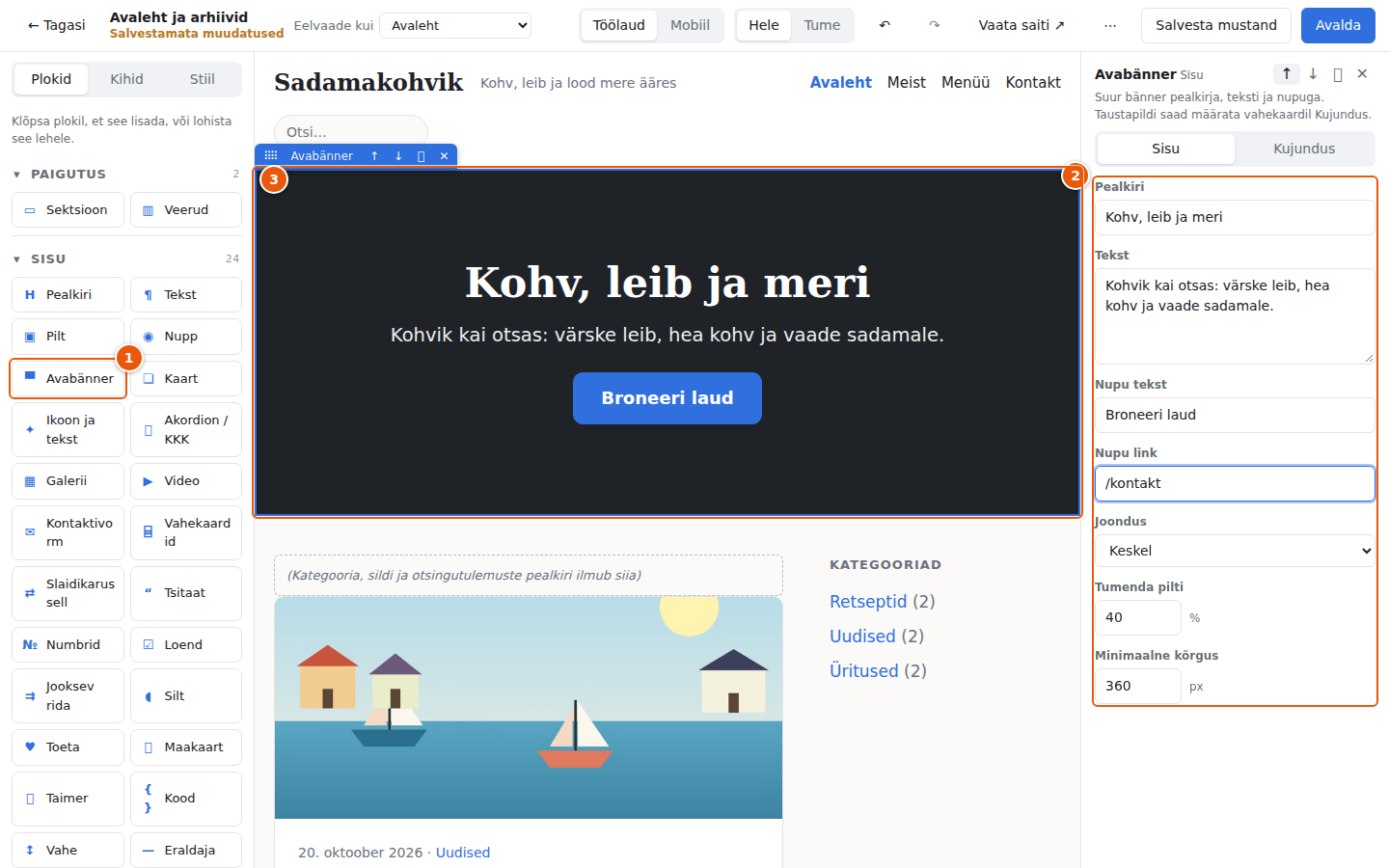Click the undo arrow in top toolbar

[885, 25]
